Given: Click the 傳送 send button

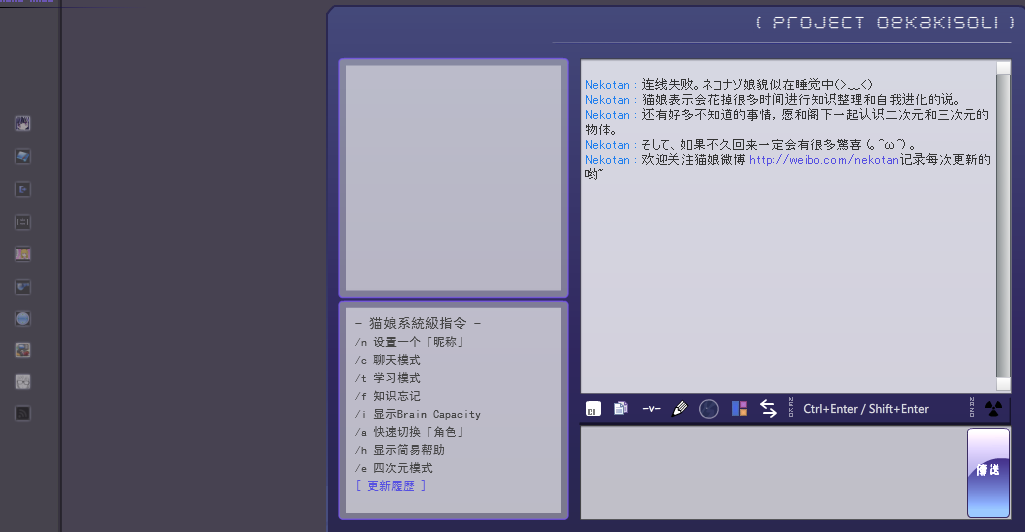Looking at the screenshot, I should [x=988, y=473].
